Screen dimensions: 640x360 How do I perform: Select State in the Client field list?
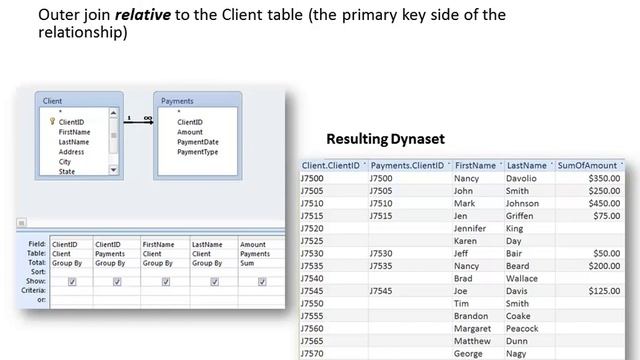coord(67,171)
